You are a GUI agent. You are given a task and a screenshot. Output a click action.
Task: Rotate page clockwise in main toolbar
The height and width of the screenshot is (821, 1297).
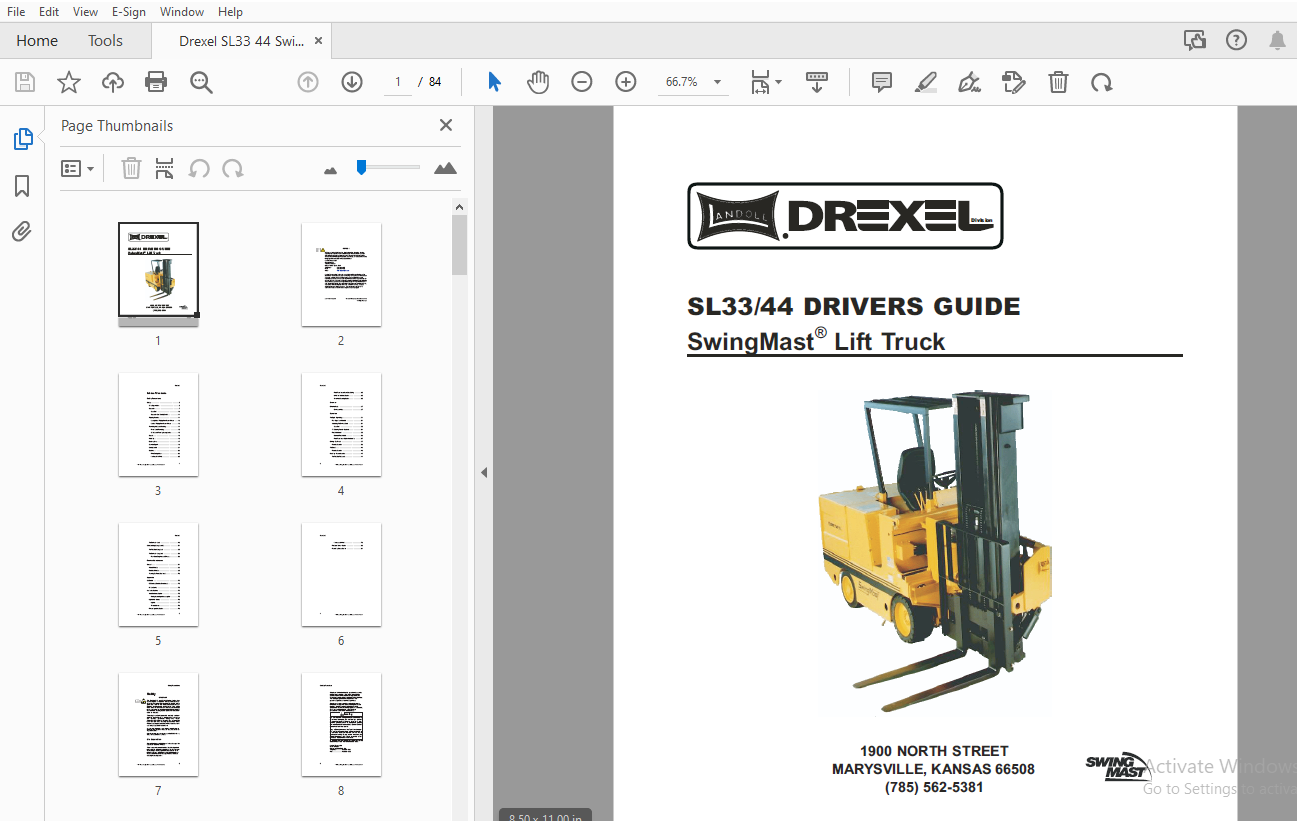click(1102, 82)
